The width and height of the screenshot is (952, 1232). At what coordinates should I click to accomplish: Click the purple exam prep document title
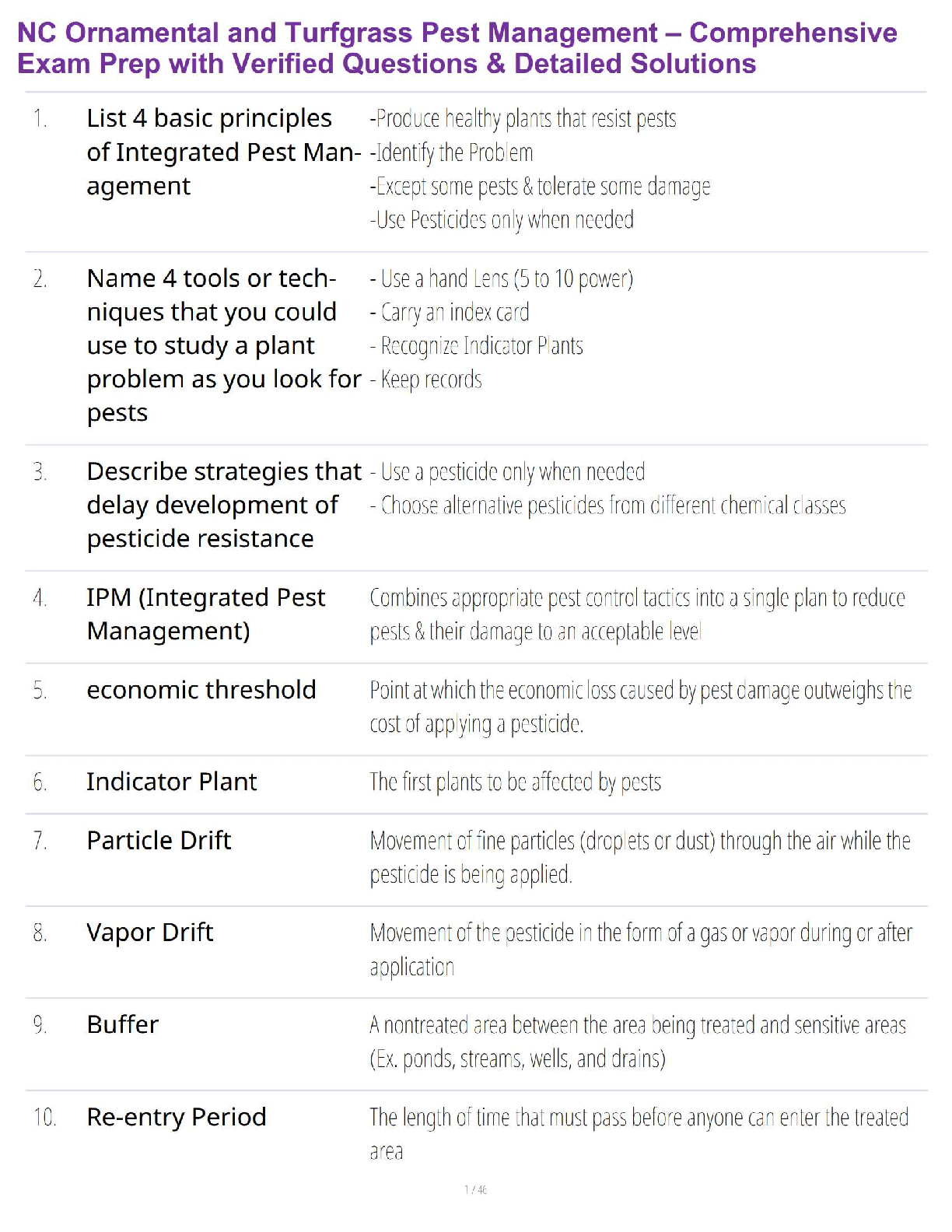click(x=457, y=48)
